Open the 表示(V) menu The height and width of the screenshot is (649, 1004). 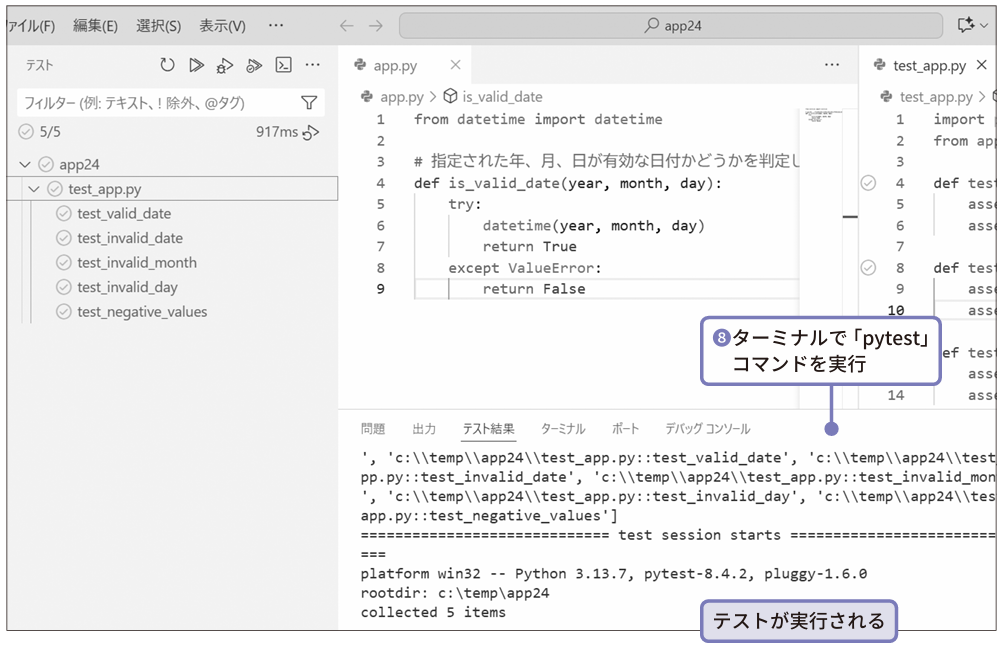(x=222, y=26)
